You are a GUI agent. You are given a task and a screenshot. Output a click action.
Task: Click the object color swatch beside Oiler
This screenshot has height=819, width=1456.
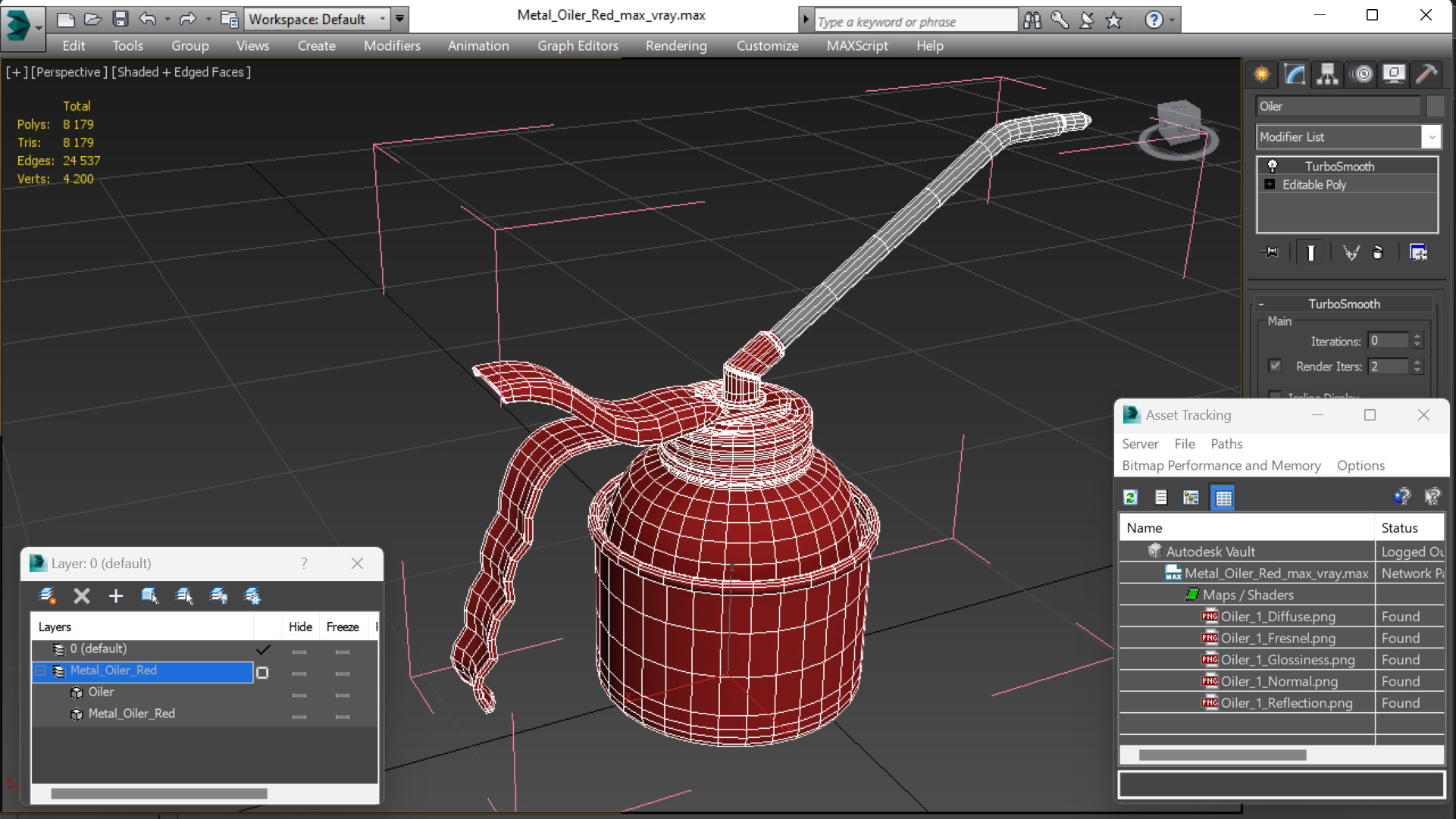click(x=1435, y=106)
